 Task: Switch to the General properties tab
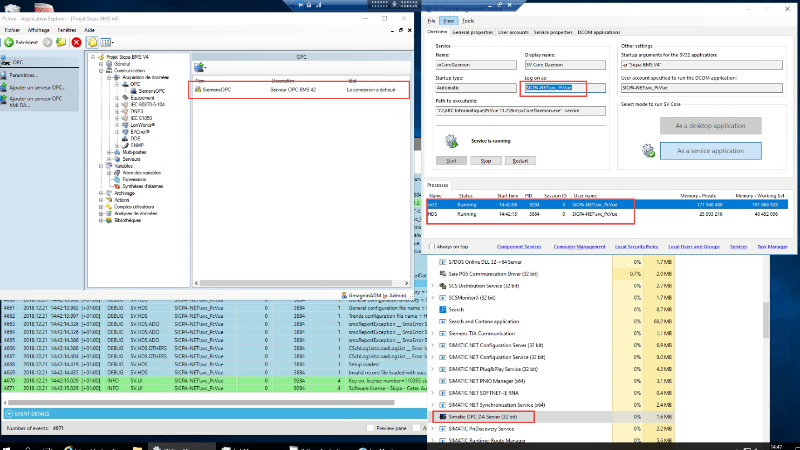472,32
